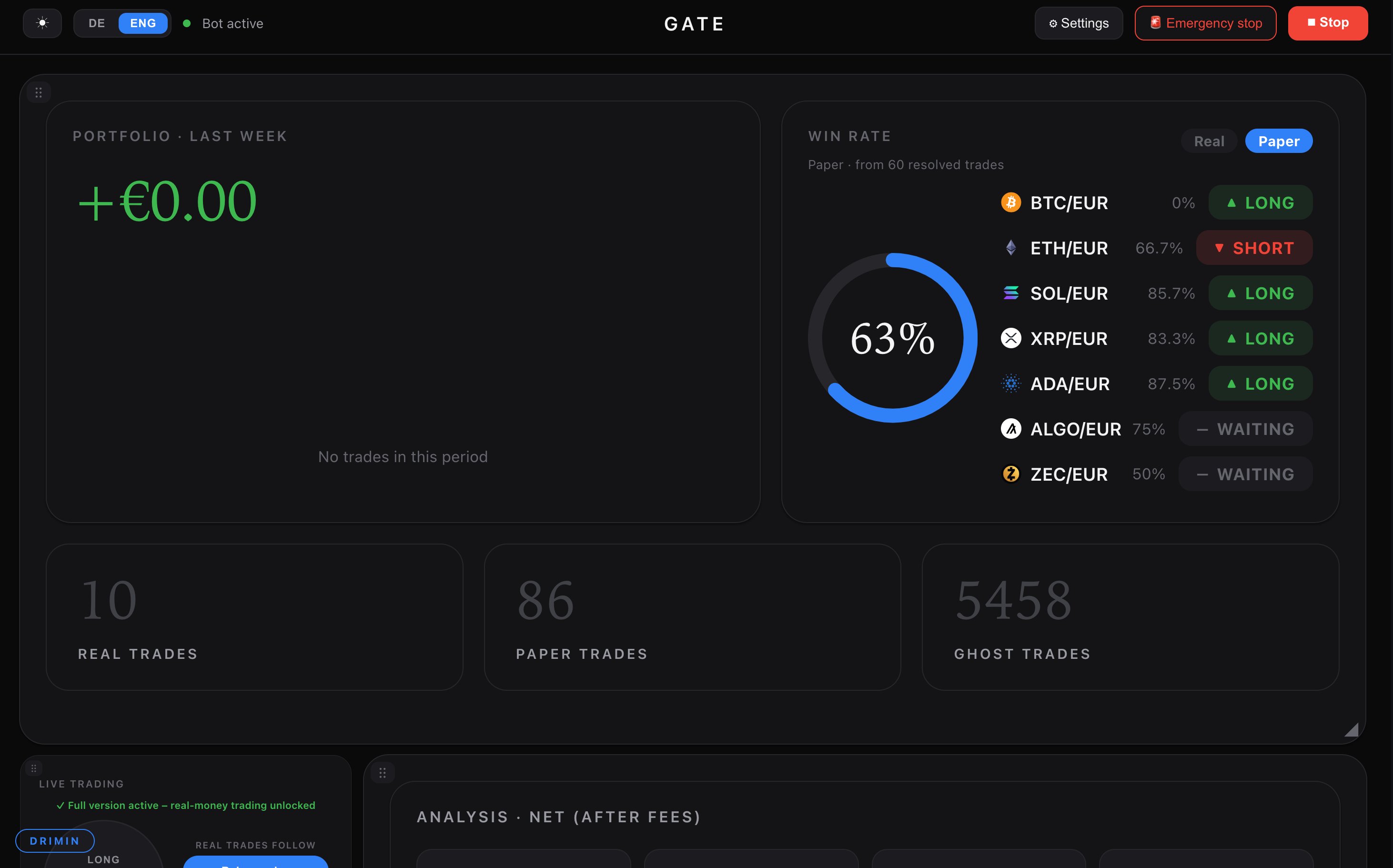The height and width of the screenshot is (868, 1393).
Task: Click the XRP/EUR LONG badge
Action: coord(1261,339)
